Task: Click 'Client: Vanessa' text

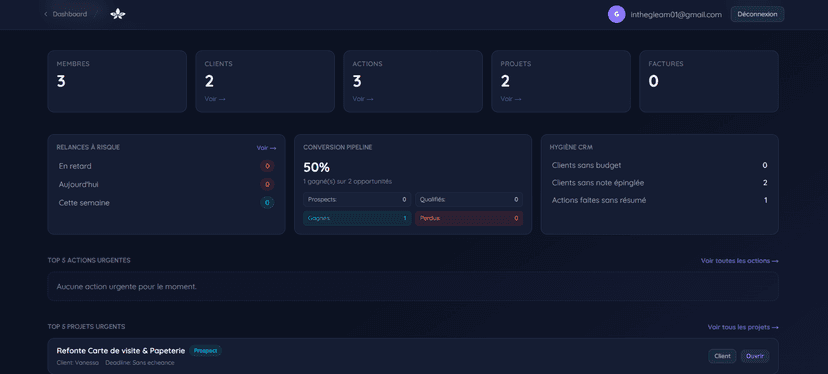Action: coord(78,363)
